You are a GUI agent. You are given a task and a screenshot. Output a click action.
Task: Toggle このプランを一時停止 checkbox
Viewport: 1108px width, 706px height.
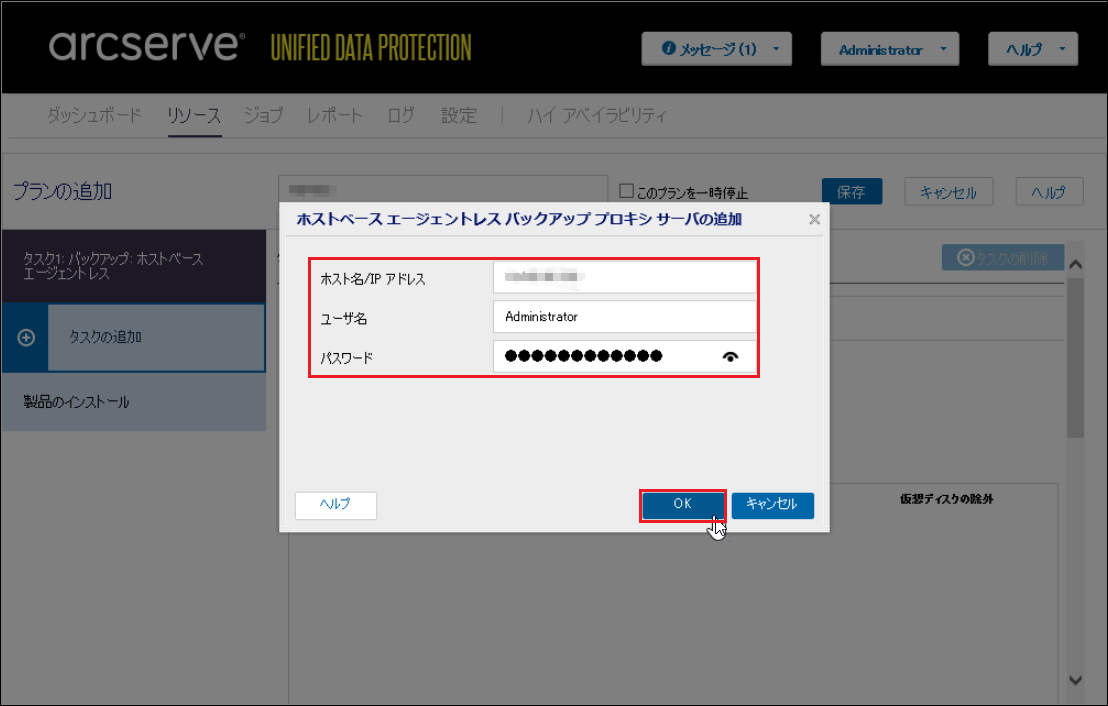click(626, 191)
